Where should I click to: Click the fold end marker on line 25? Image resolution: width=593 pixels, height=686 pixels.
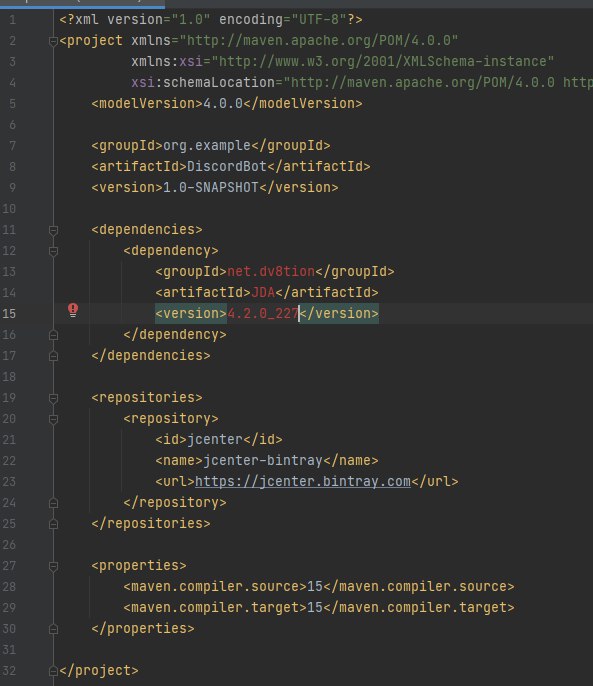[53, 524]
